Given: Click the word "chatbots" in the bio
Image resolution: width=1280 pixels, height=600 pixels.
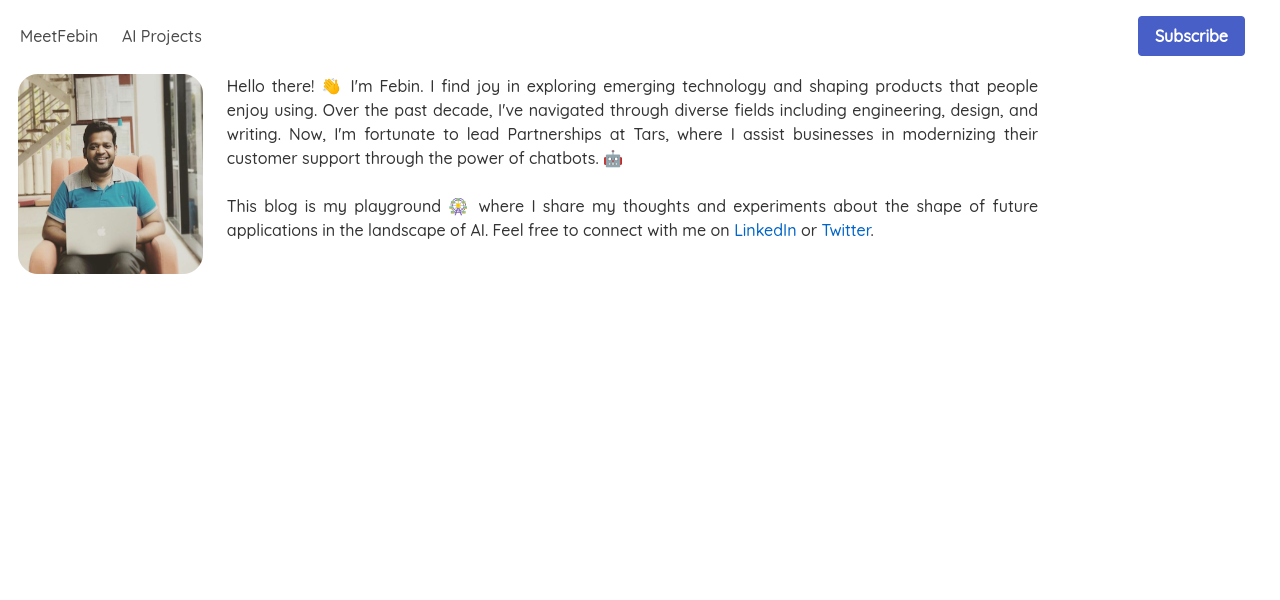Looking at the screenshot, I should [565, 158].
